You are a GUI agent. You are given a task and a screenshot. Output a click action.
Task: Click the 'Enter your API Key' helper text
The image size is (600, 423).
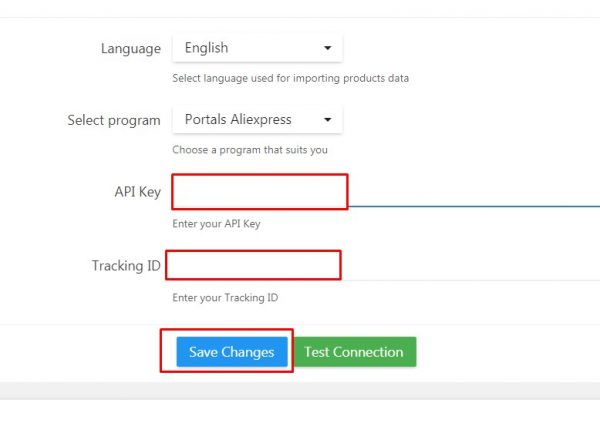coord(216,224)
